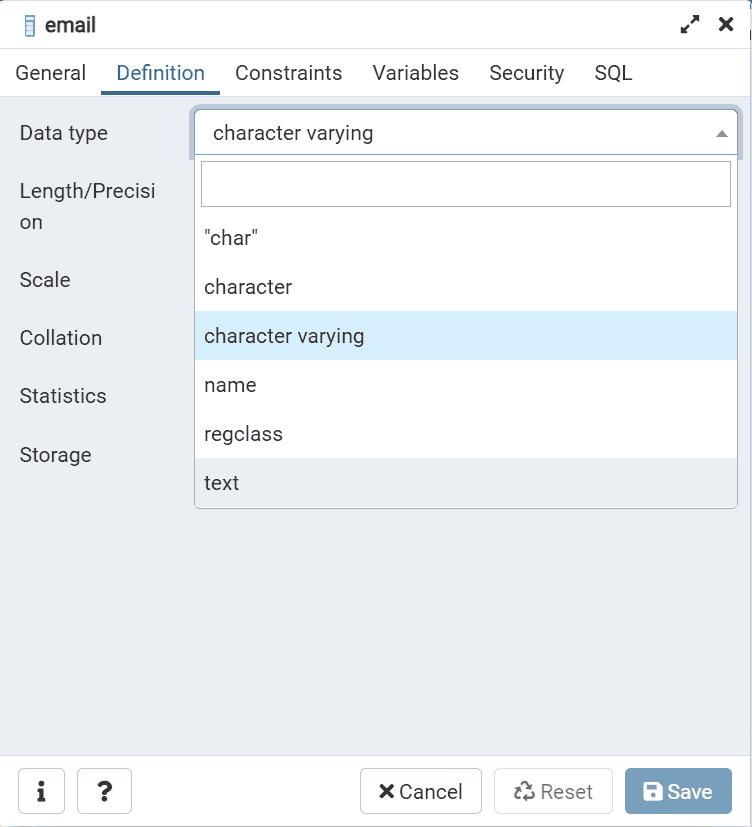
Task: Choose the character data type option
Action: pyautogui.click(x=248, y=287)
